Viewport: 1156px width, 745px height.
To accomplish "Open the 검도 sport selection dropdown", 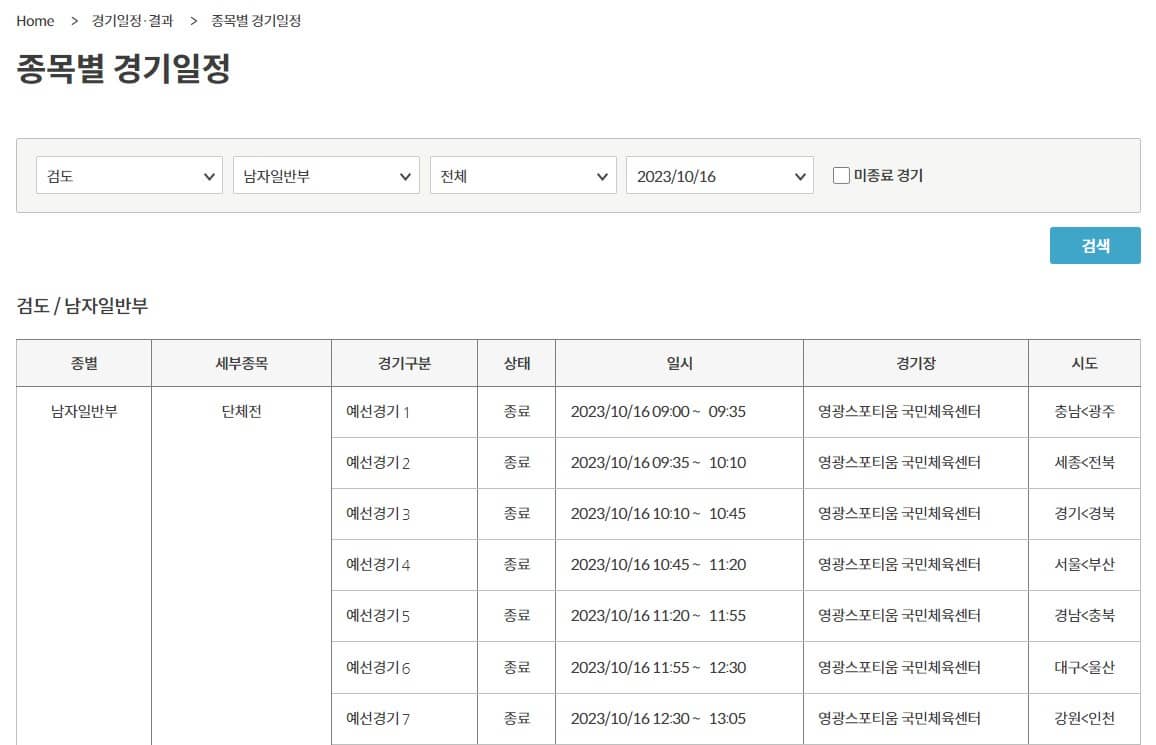I will pyautogui.click(x=128, y=175).
